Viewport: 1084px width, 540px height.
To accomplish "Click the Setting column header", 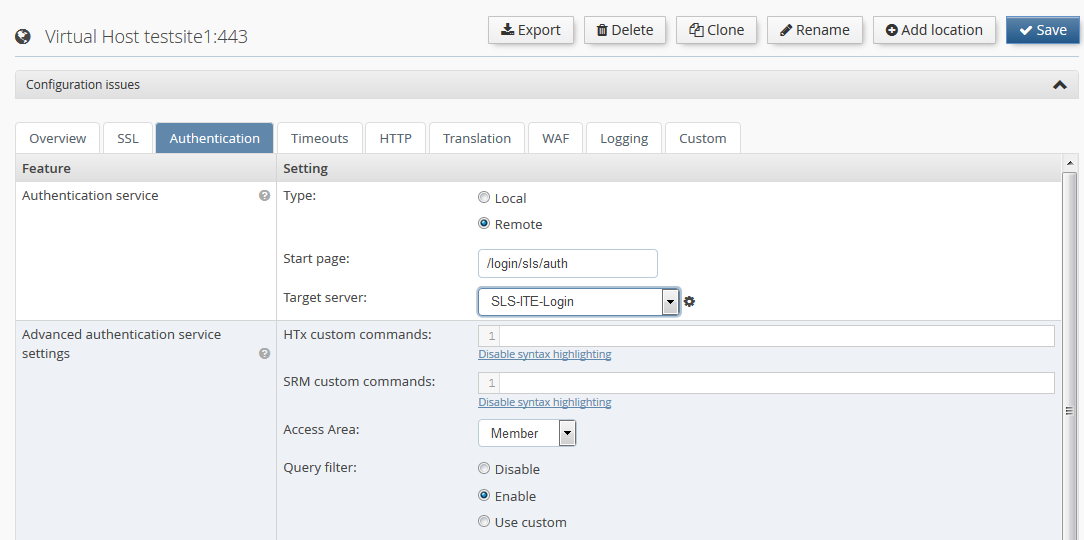I will [306, 168].
